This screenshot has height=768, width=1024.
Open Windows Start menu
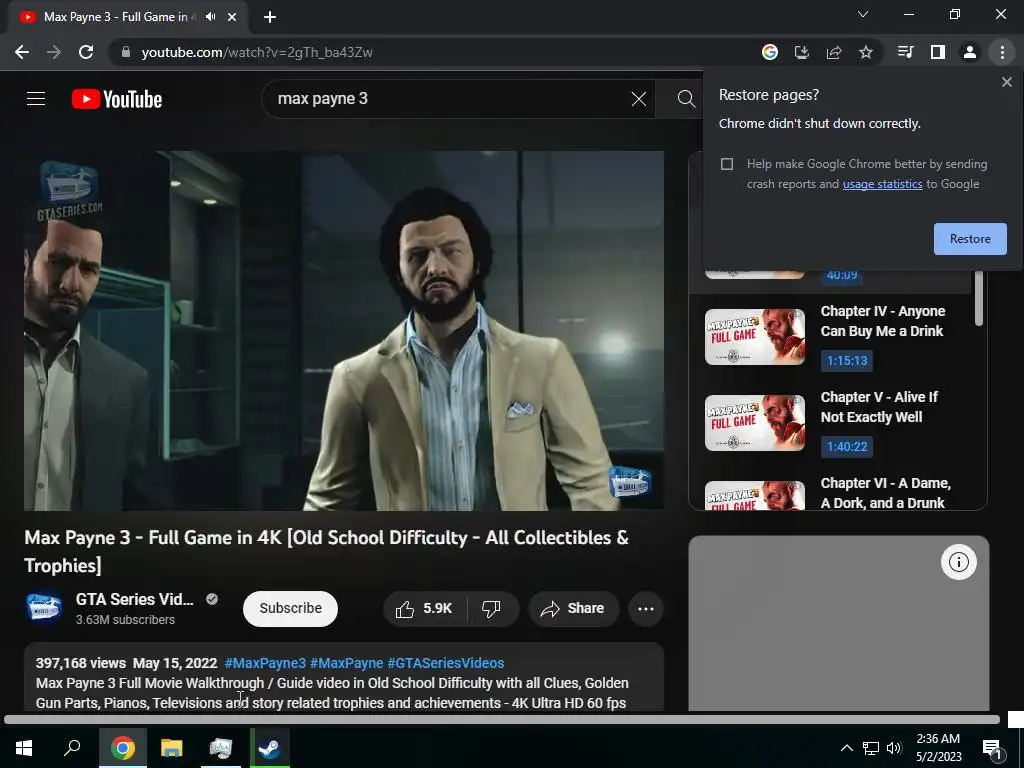[x=24, y=748]
